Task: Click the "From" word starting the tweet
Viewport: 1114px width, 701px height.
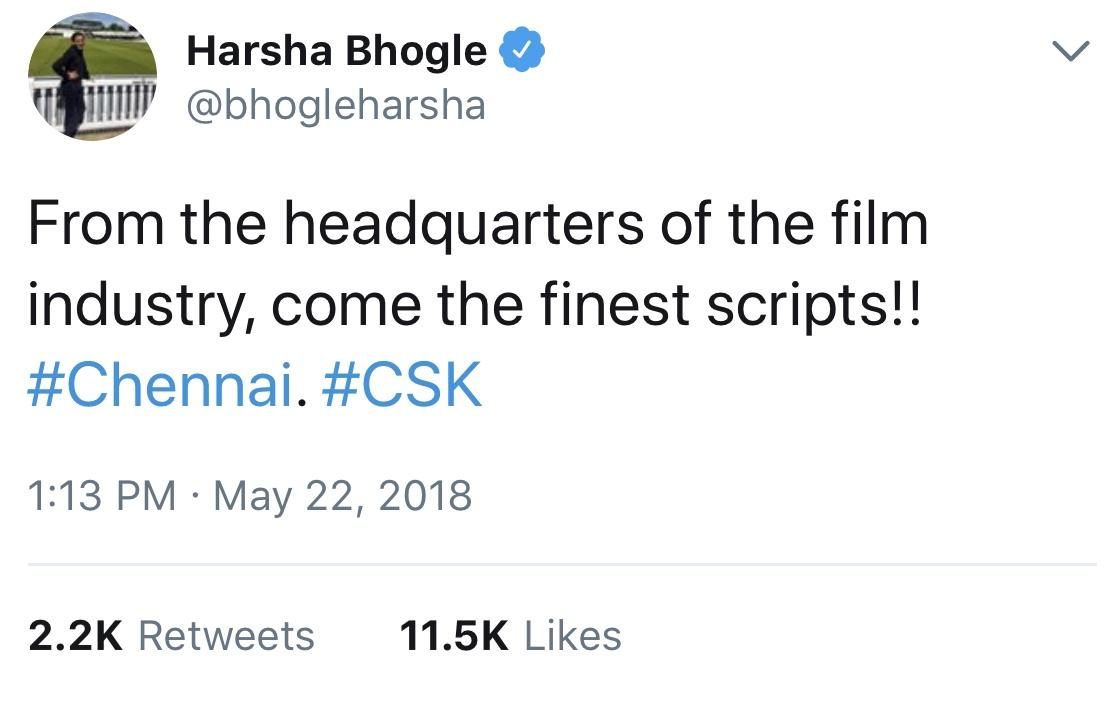Action: pyautogui.click(x=96, y=224)
